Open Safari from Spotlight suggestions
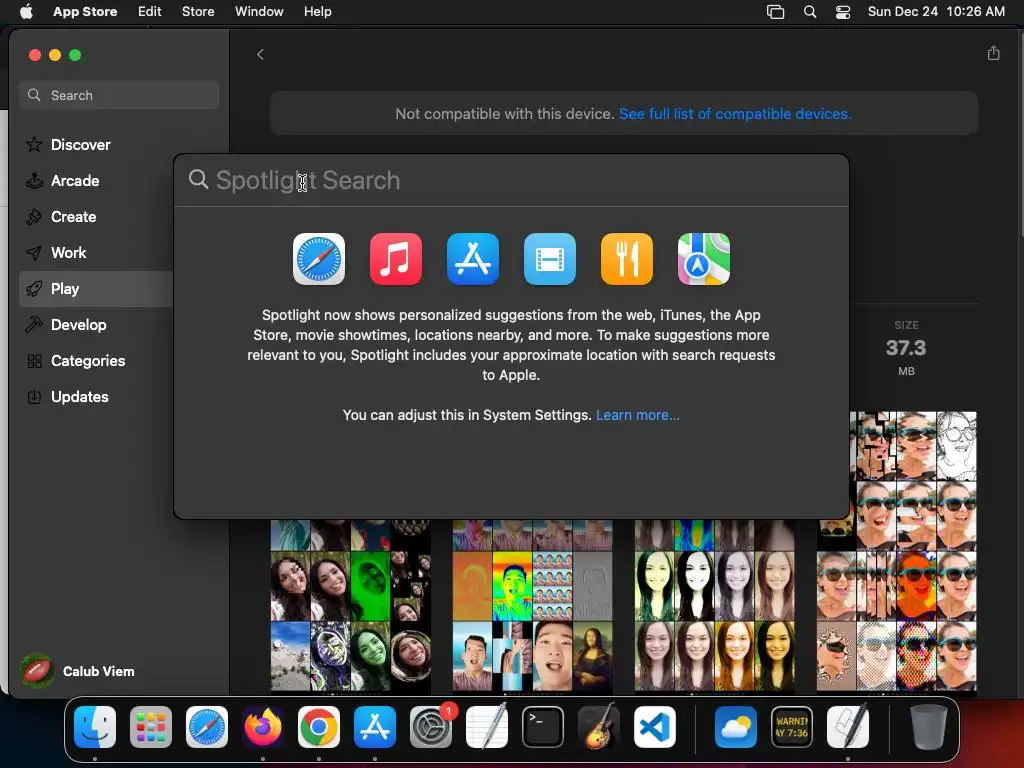 (x=319, y=259)
